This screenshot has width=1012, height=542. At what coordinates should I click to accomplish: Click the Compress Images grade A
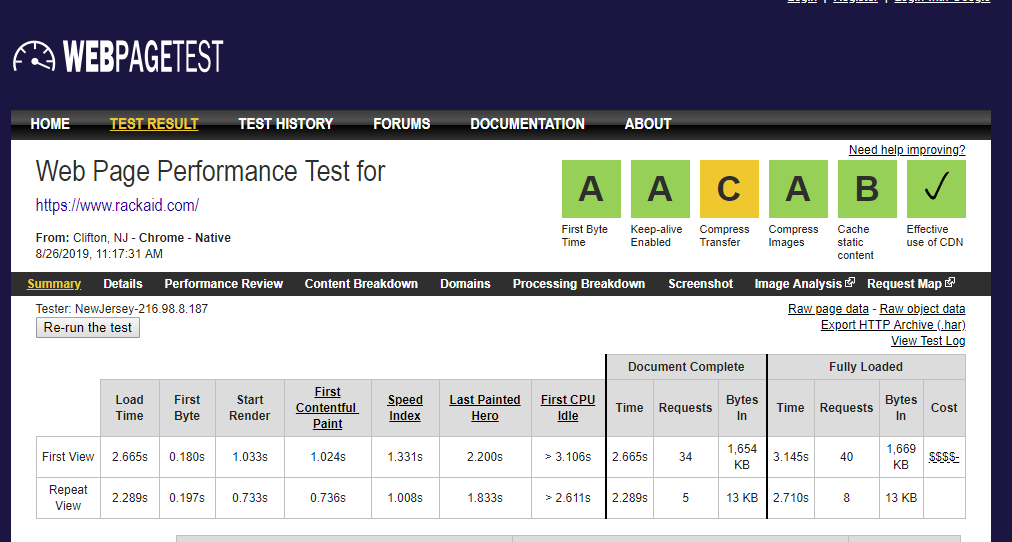coord(798,189)
